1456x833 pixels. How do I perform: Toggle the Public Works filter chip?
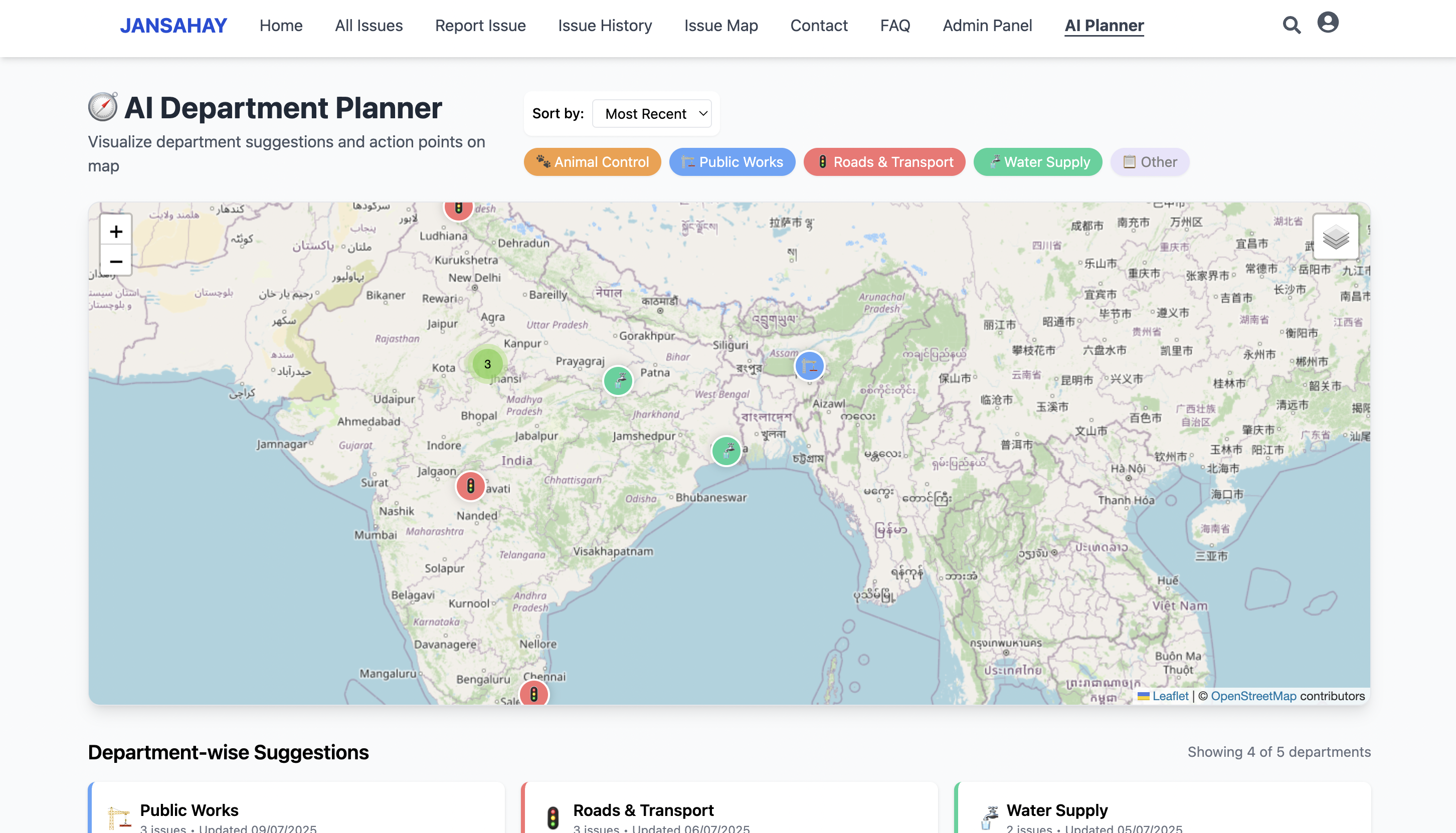coord(732,162)
